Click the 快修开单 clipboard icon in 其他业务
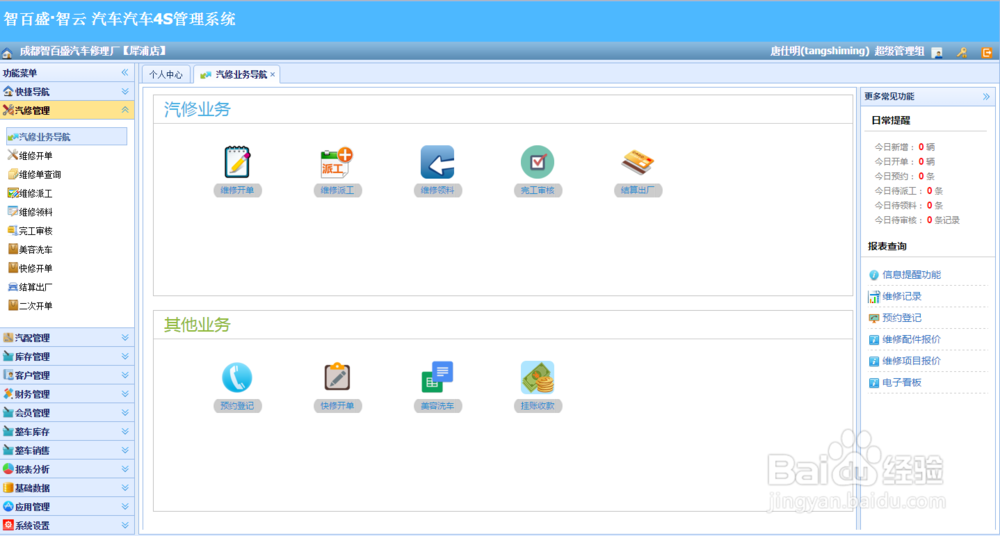 click(337, 377)
